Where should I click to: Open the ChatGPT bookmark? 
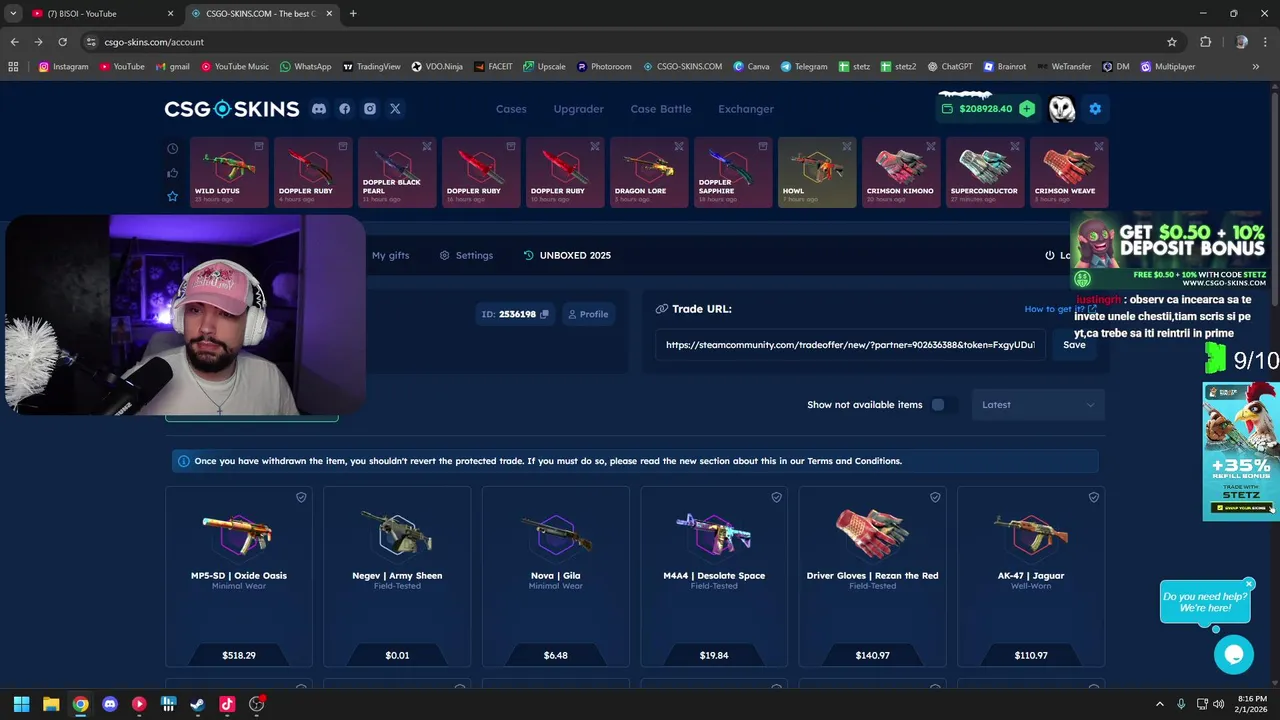(x=949, y=67)
